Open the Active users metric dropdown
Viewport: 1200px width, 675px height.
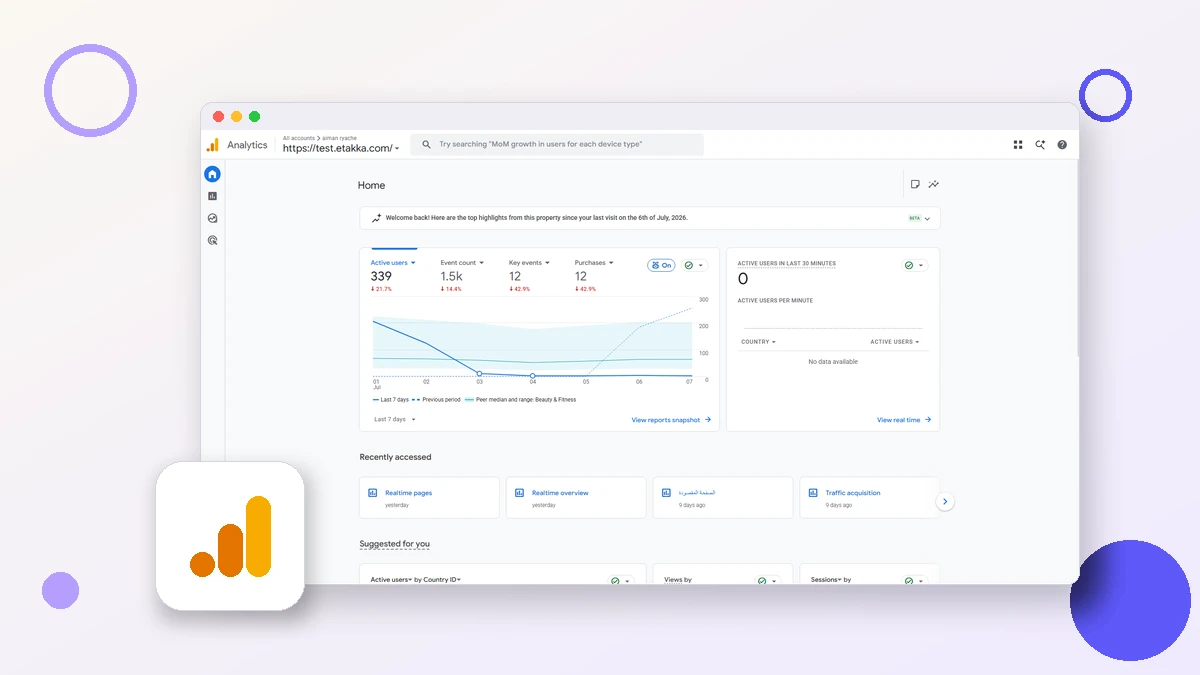[x=393, y=263]
